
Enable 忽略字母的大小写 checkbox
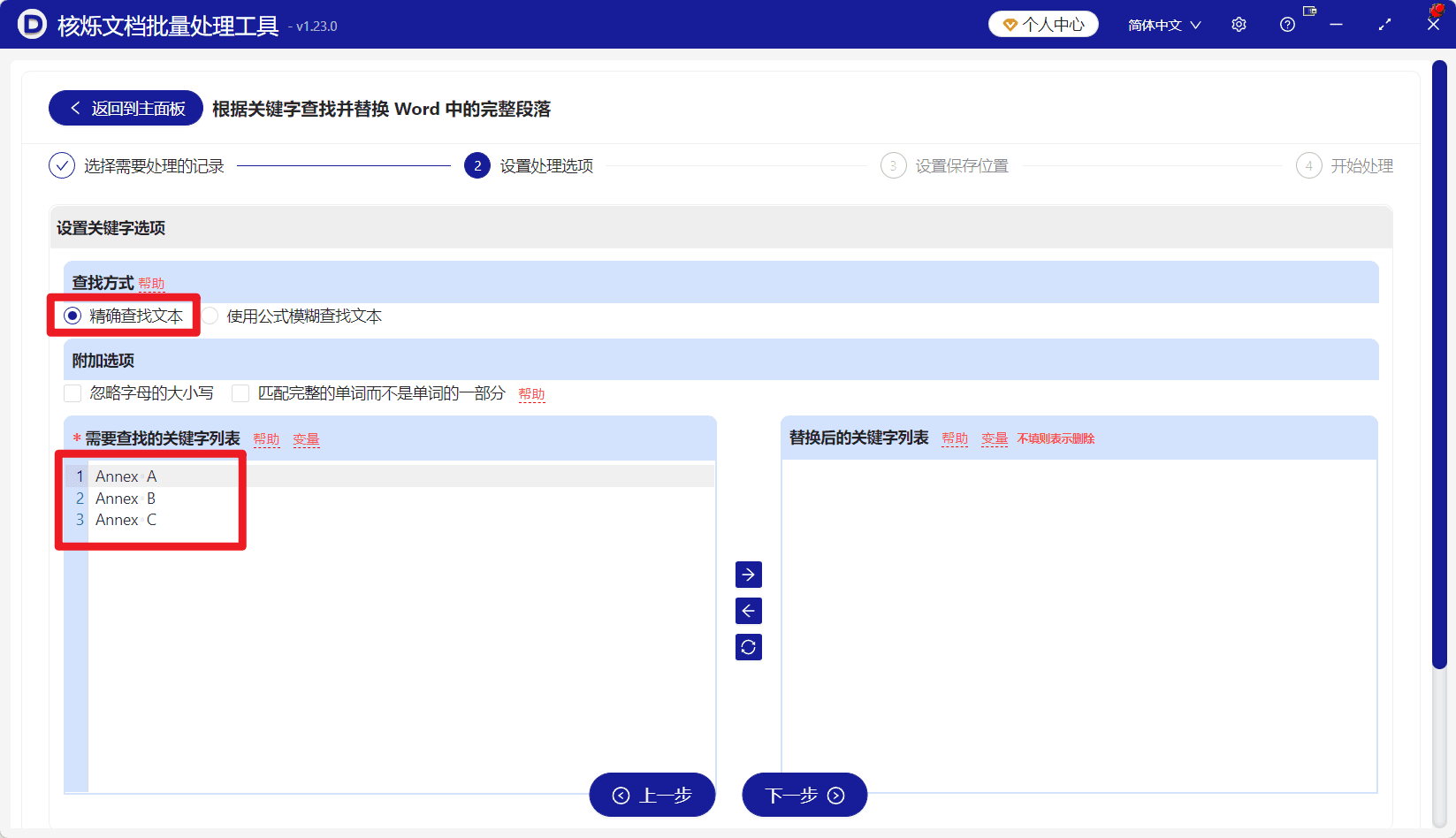pyautogui.click(x=72, y=393)
